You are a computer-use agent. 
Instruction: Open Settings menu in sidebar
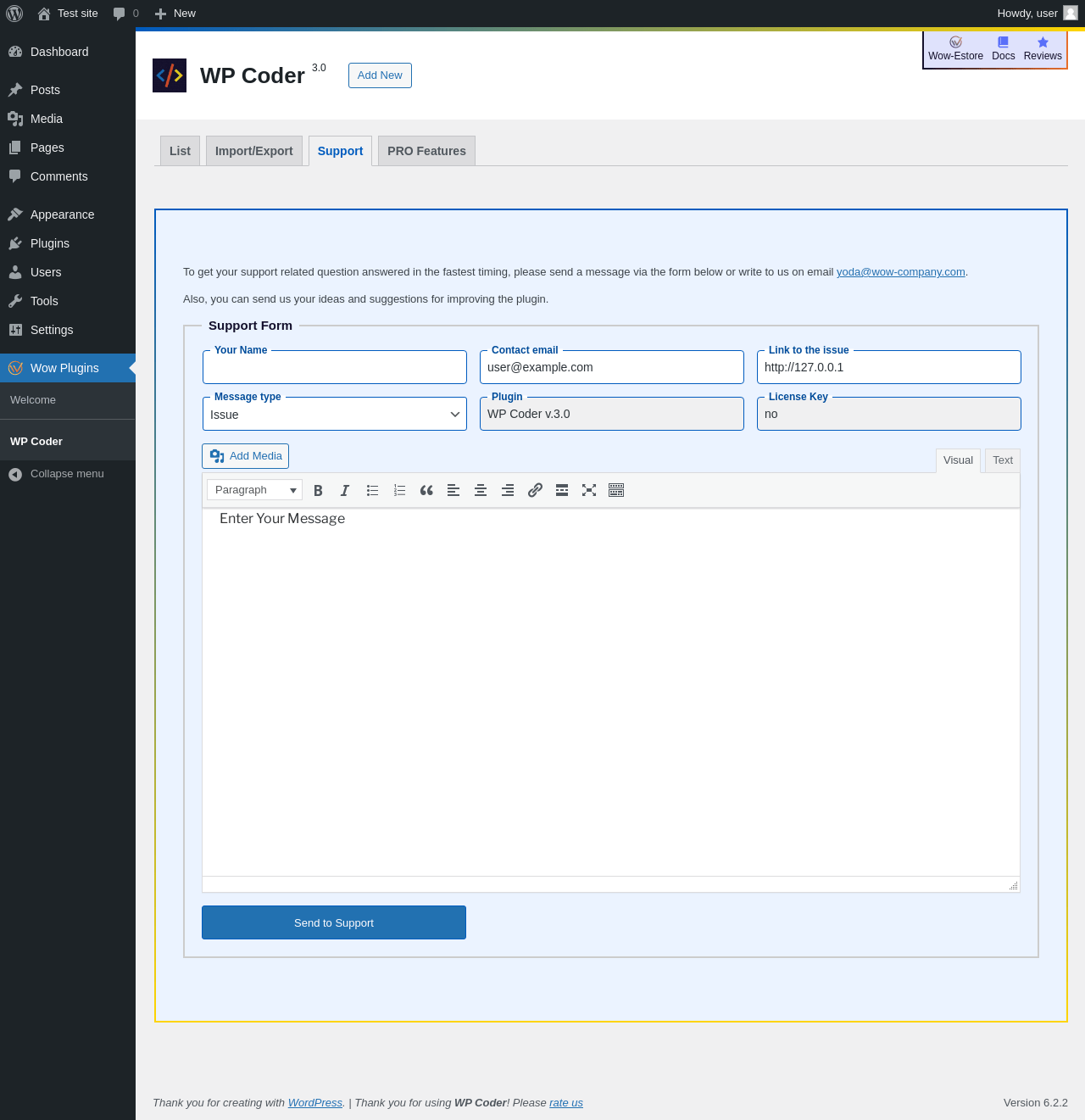[x=68, y=330]
